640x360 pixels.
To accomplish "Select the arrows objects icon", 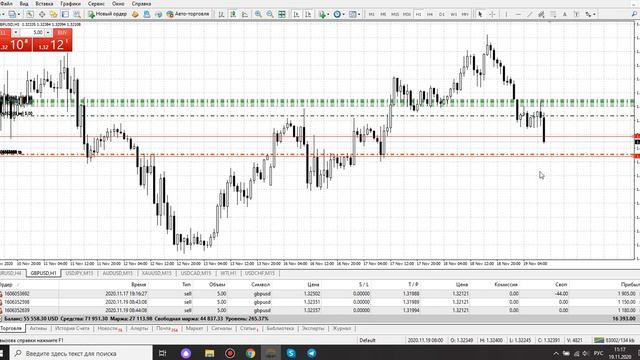I will point(588,14).
